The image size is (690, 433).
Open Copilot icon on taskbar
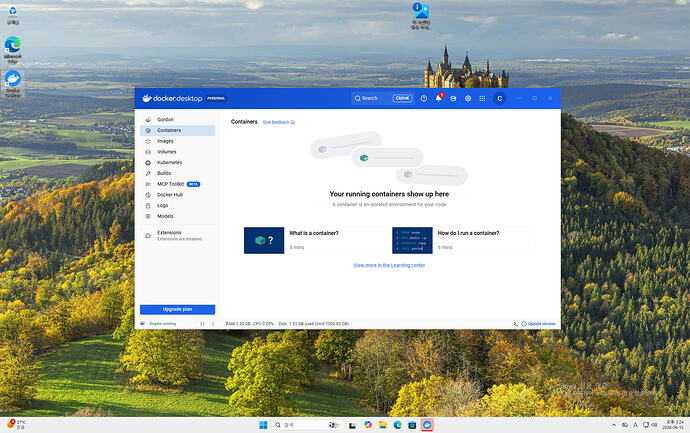click(x=367, y=425)
